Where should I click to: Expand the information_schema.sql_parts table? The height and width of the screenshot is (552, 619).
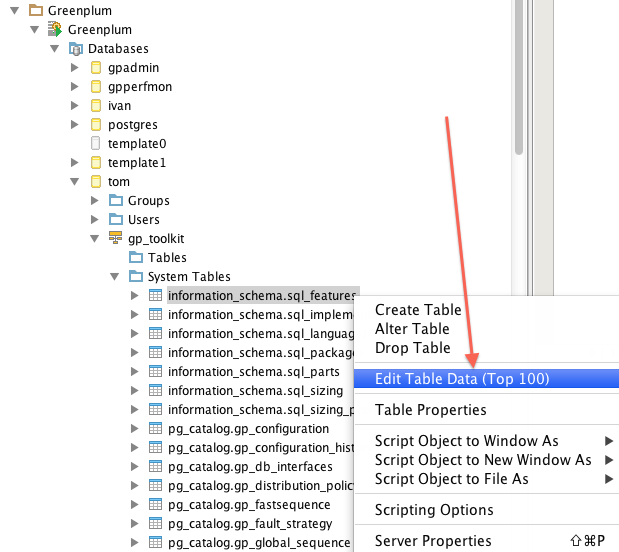pyautogui.click(x=134, y=371)
